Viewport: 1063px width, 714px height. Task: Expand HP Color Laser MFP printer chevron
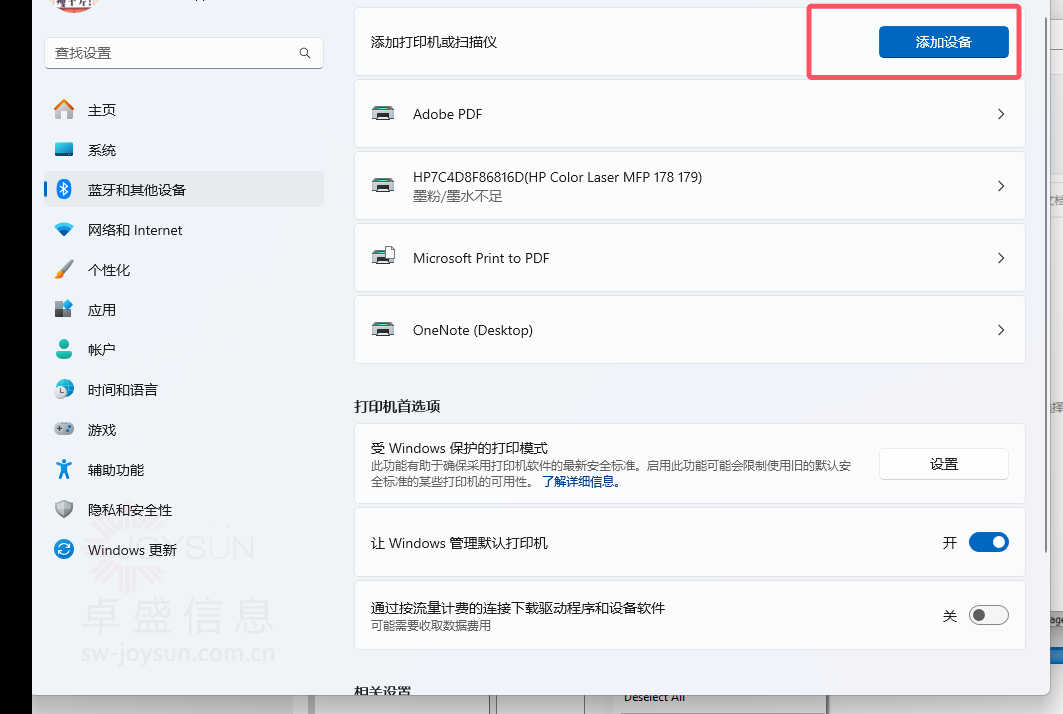coord(1001,186)
